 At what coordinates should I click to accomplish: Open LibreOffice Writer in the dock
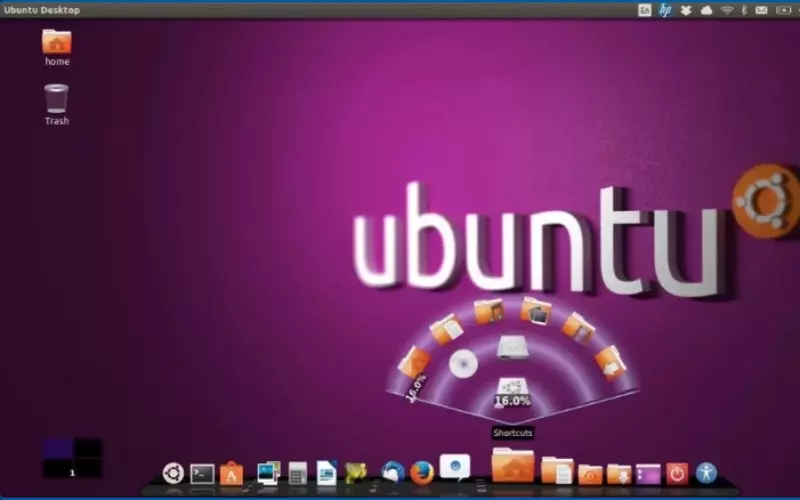tap(327, 472)
